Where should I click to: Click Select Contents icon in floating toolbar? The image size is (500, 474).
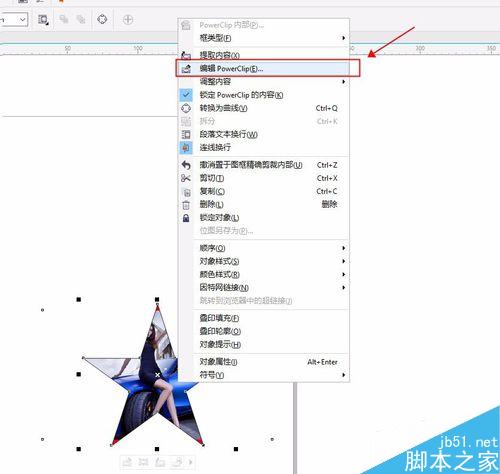143,462
